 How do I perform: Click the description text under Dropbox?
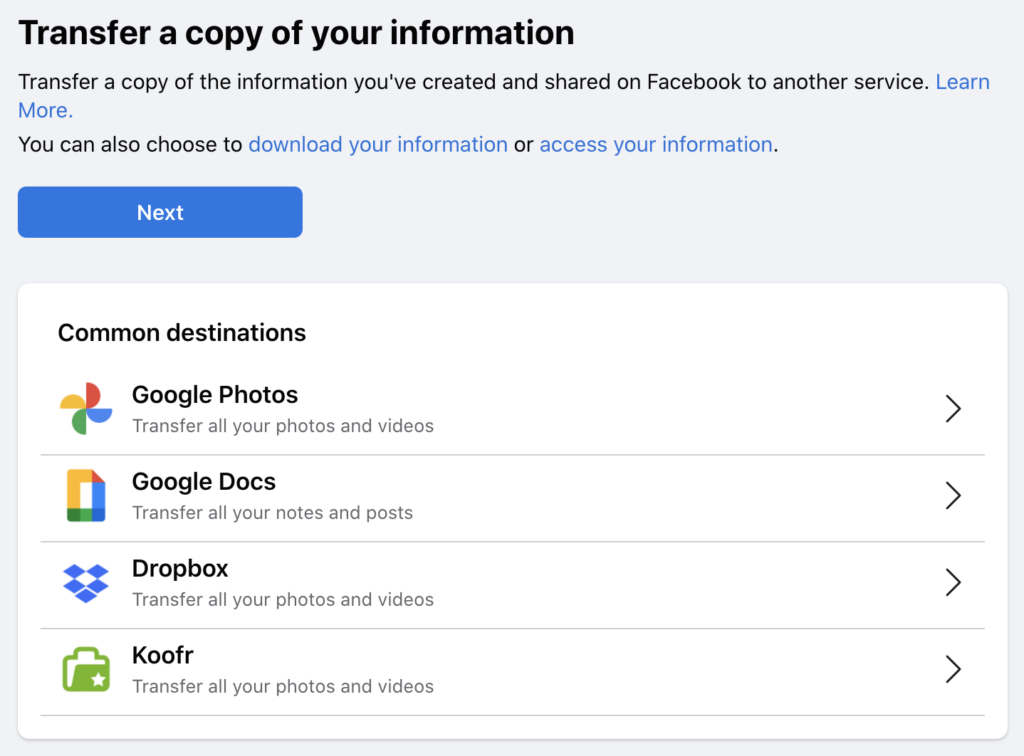tap(283, 600)
